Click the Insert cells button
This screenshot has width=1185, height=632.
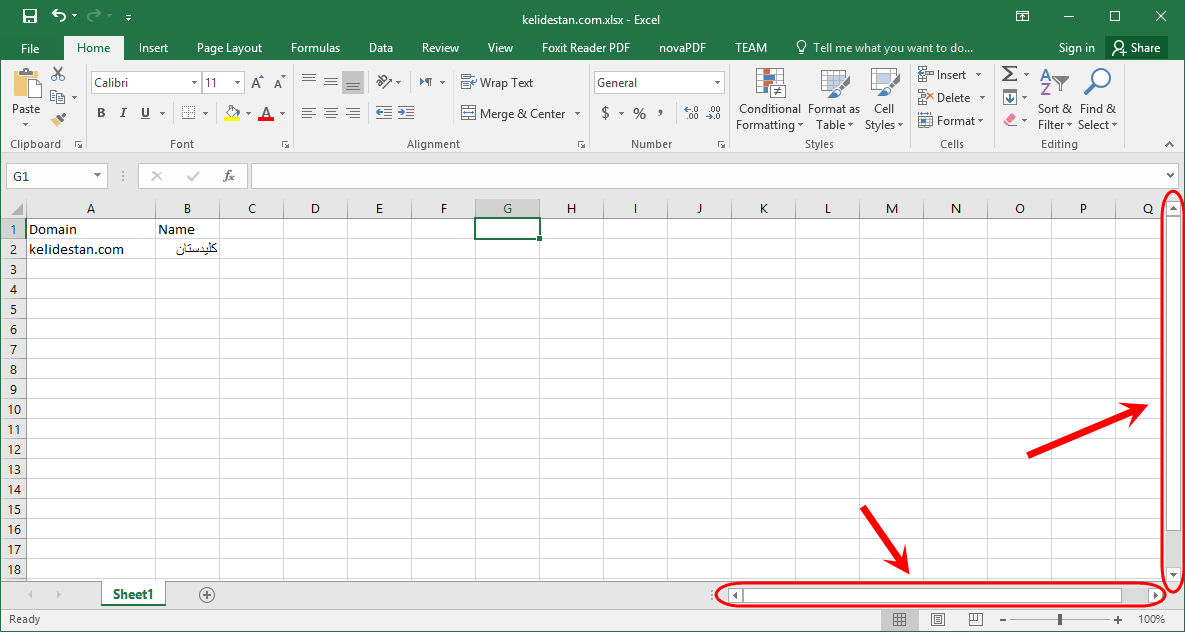(942, 74)
